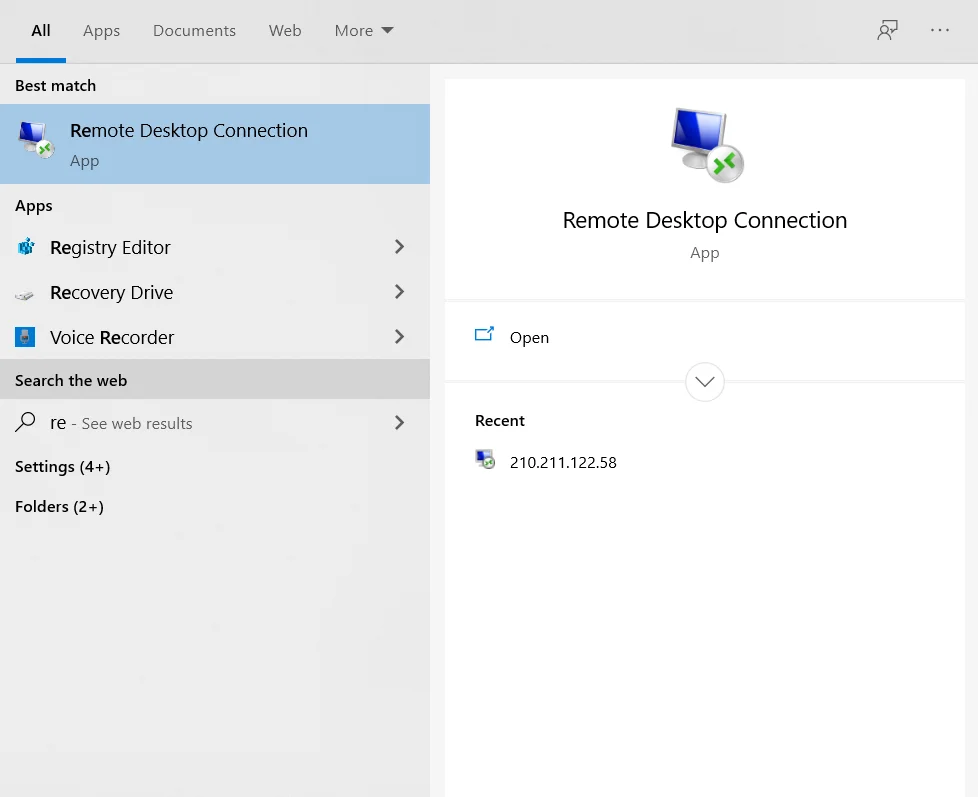The image size is (978, 797).
Task: Click Remote Desktop Connection title in preview pane
Action: 705,220
